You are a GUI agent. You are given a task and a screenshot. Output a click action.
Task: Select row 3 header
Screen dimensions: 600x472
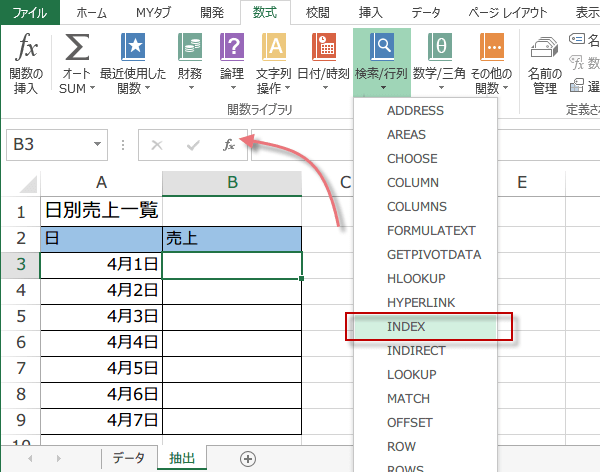tap(21, 265)
